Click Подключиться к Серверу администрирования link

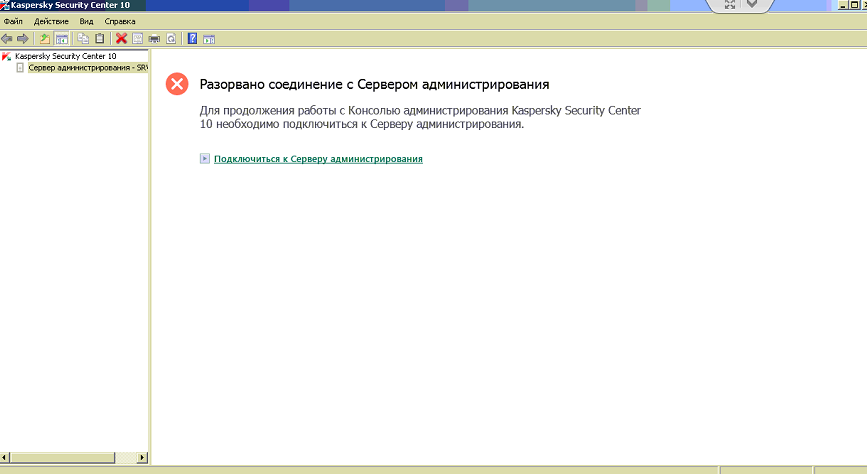click(x=318, y=159)
